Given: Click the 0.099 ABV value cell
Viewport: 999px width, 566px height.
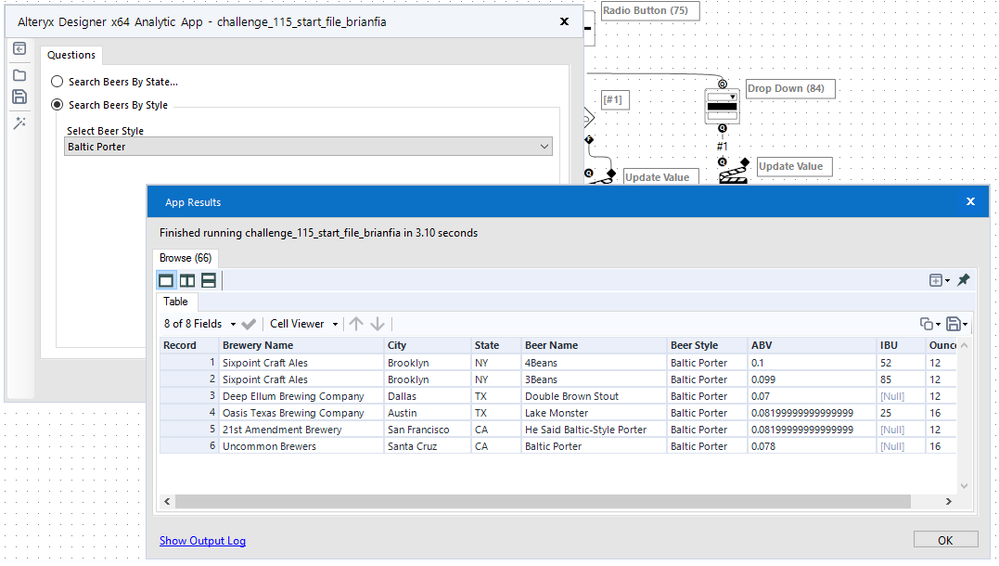Looking at the screenshot, I should click(812, 379).
